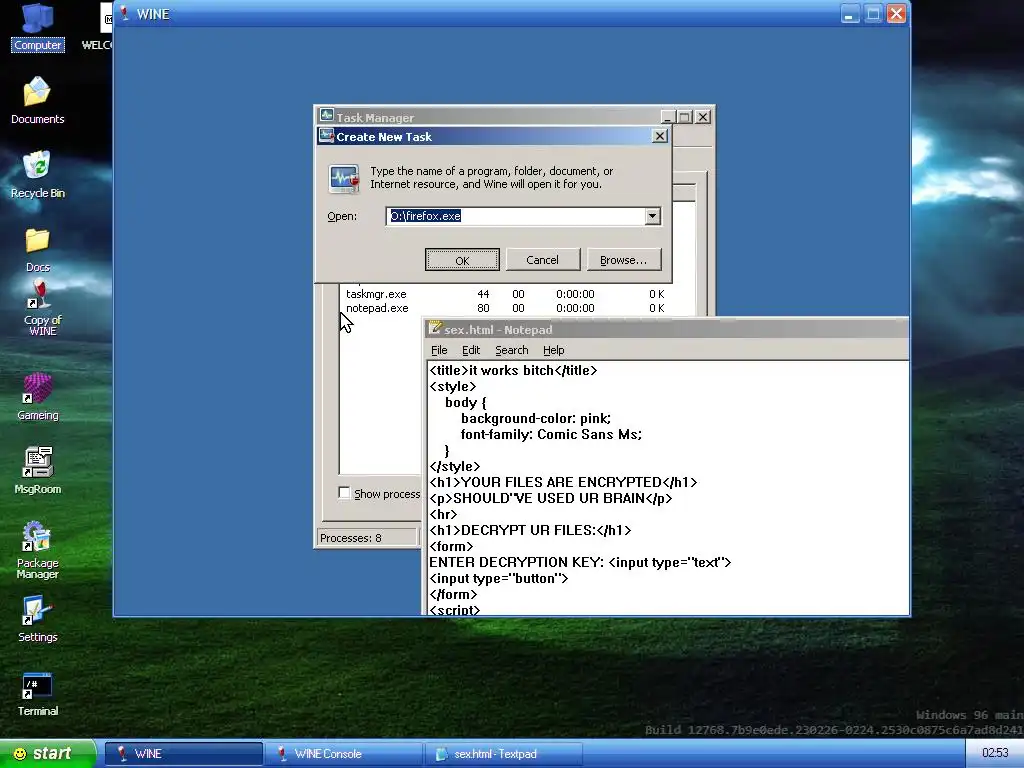Switch to sex.html - Textpad taskbar button
Image resolution: width=1024 pixels, height=768 pixels.
click(x=503, y=754)
